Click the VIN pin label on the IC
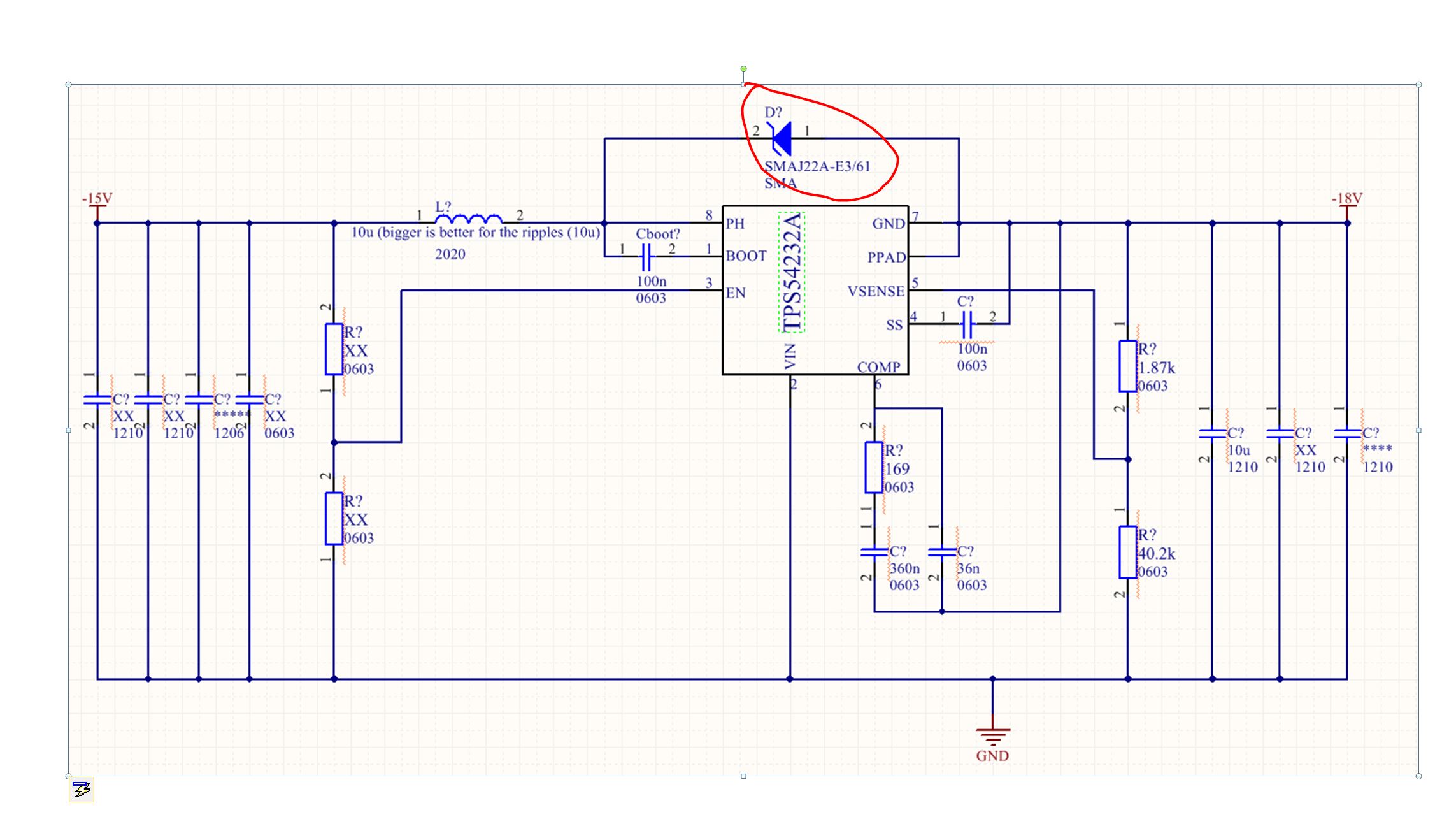 [790, 357]
